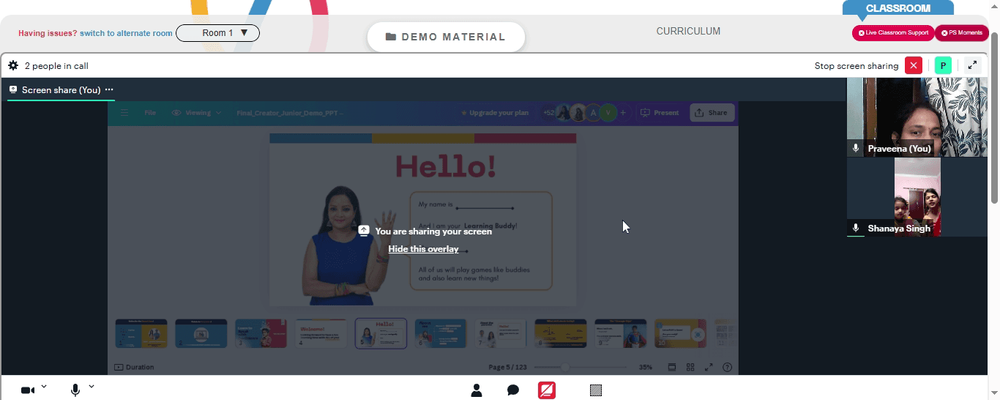Expand camera options chevron
This screenshot has height=400, width=1000.
pyautogui.click(x=44, y=387)
